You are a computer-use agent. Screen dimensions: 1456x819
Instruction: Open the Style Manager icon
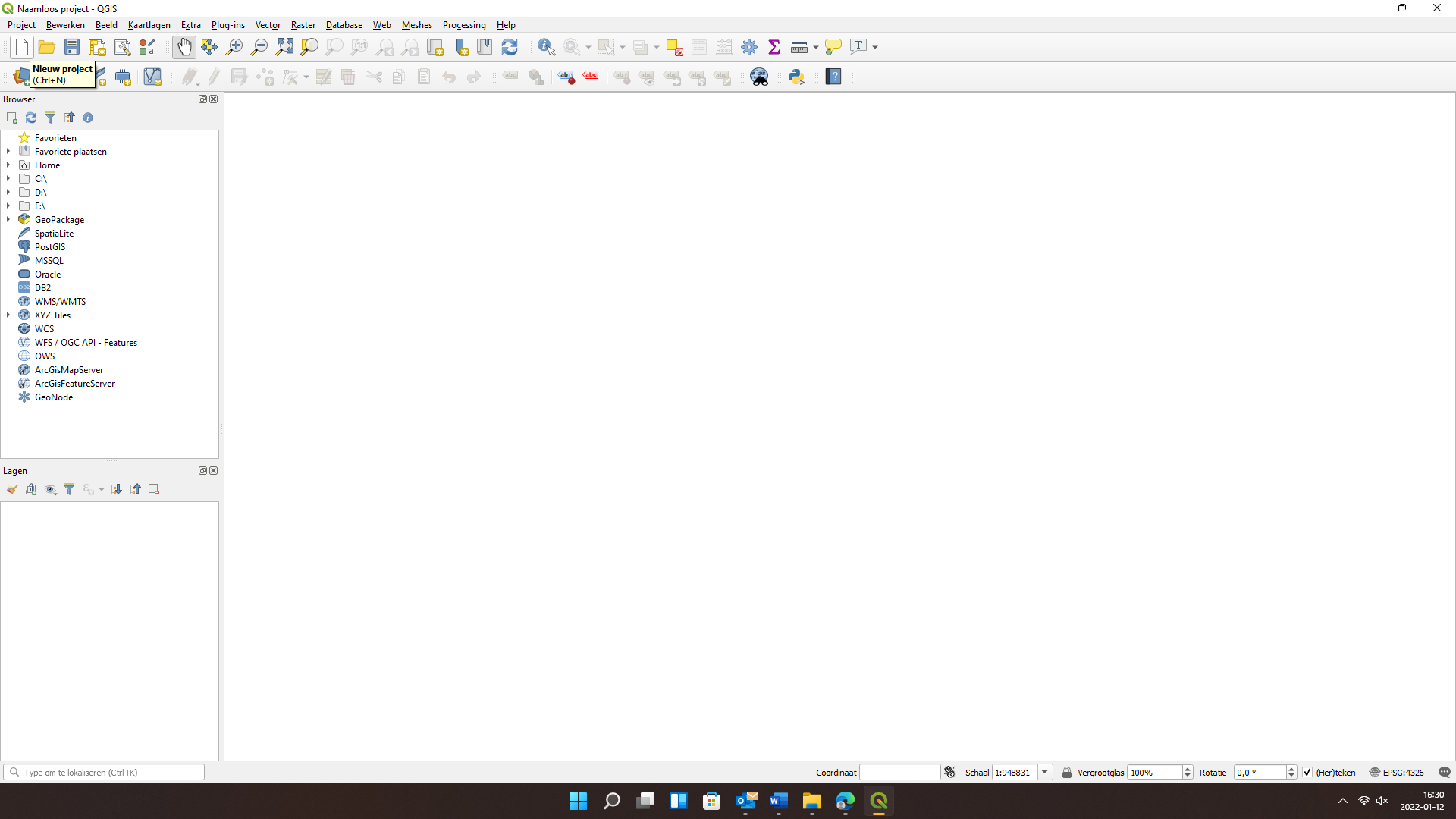pos(147,47)
